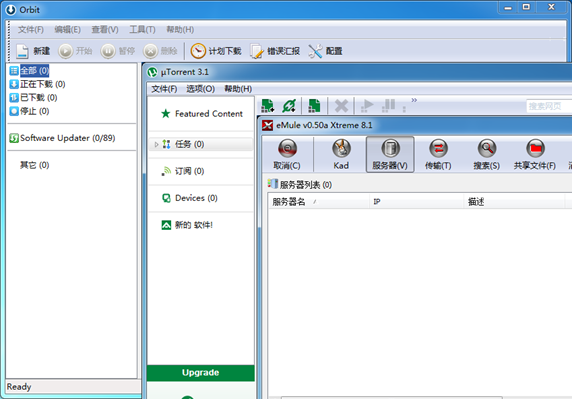Sort by the IP column header in eMule
This screenshot has height=399, width=572.
(417, 201)
